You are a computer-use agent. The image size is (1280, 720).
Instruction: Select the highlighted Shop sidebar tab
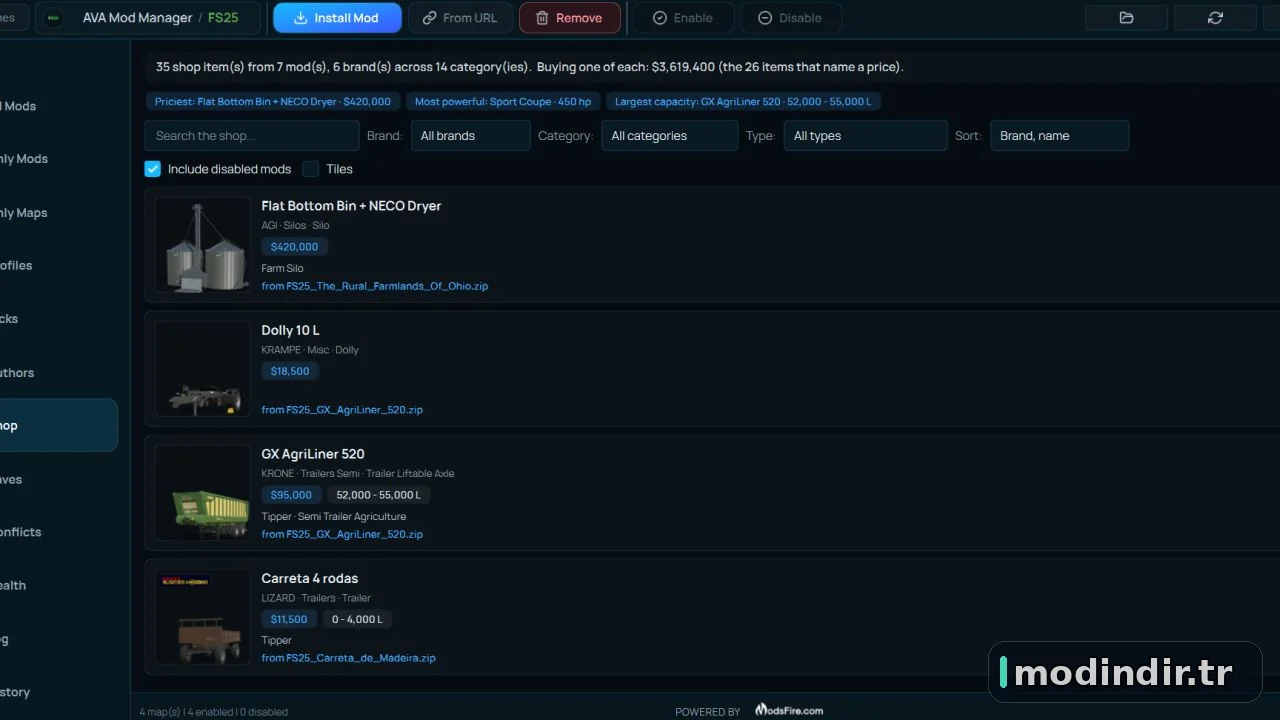click(58, 425)
